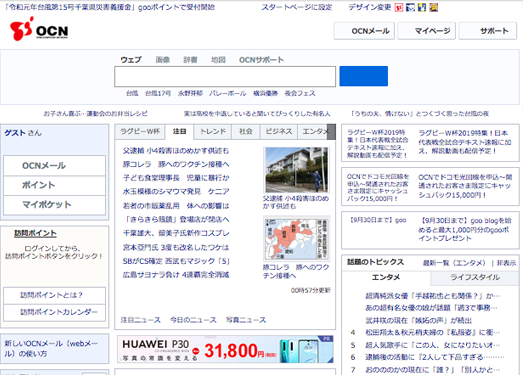Click the 訪問ポイントとは? button
Screen dimensions: 523x375
click(54, 295)
